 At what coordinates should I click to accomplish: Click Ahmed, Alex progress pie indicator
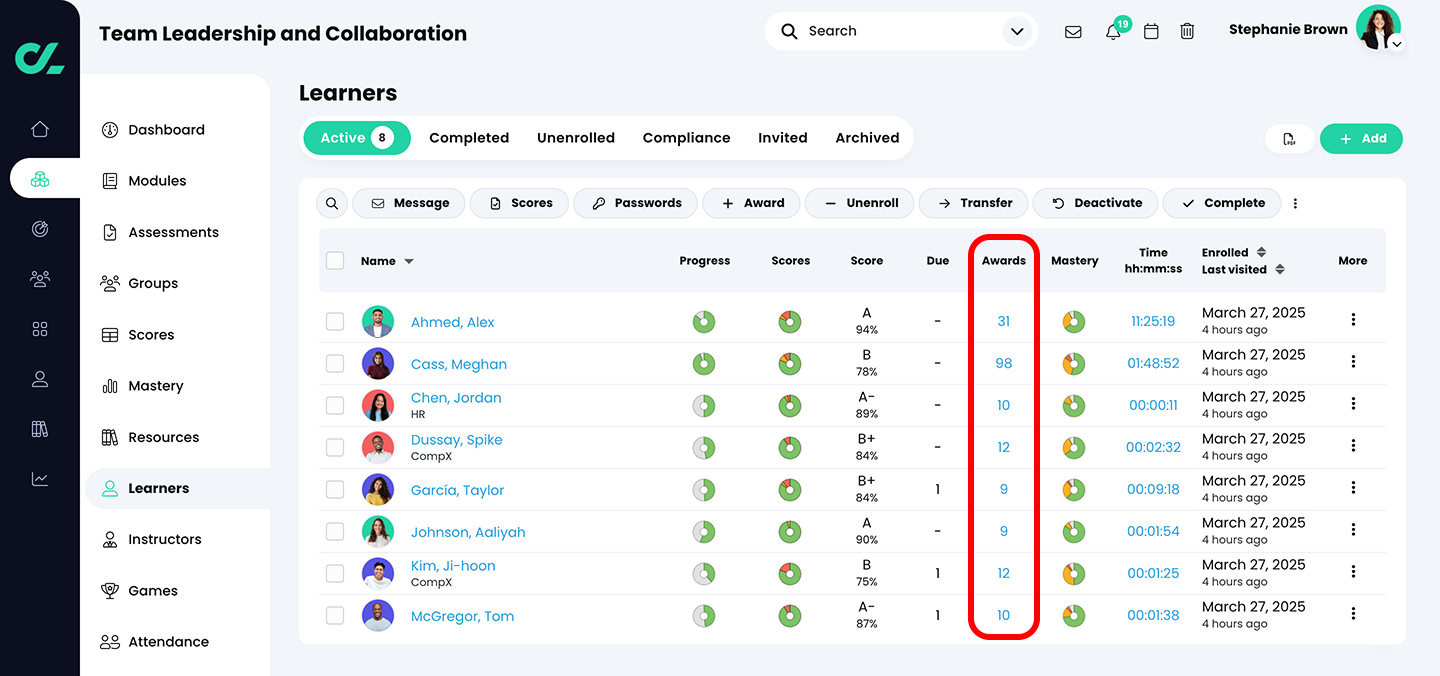pos(704,322)
